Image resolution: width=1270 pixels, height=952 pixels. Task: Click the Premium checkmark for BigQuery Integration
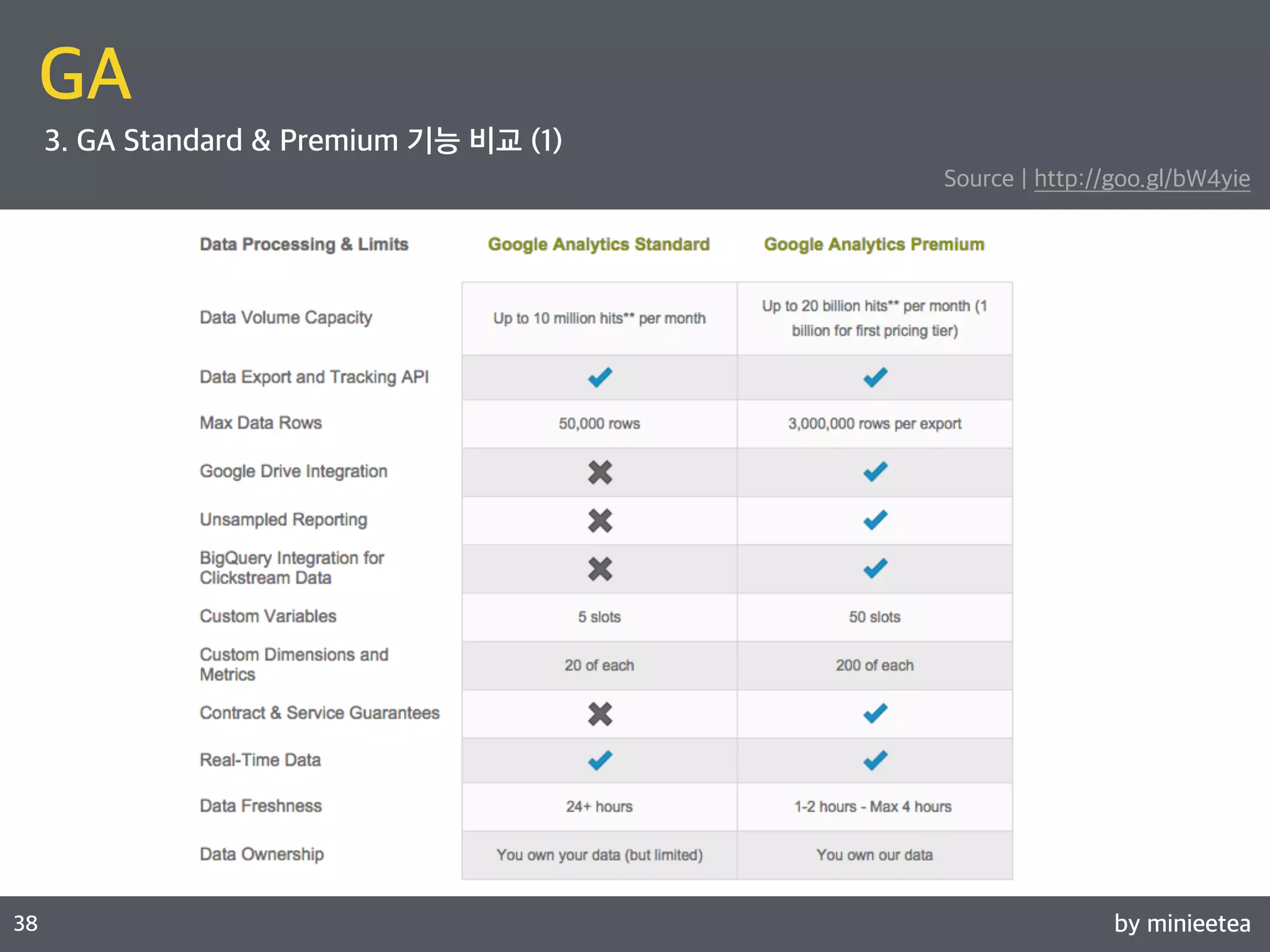point(875,568)
